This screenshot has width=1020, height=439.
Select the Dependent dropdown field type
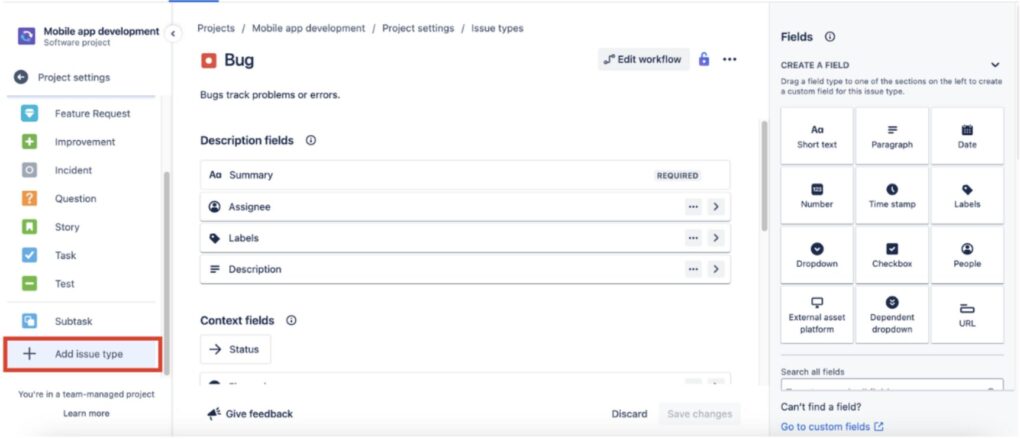pos(892,315)
